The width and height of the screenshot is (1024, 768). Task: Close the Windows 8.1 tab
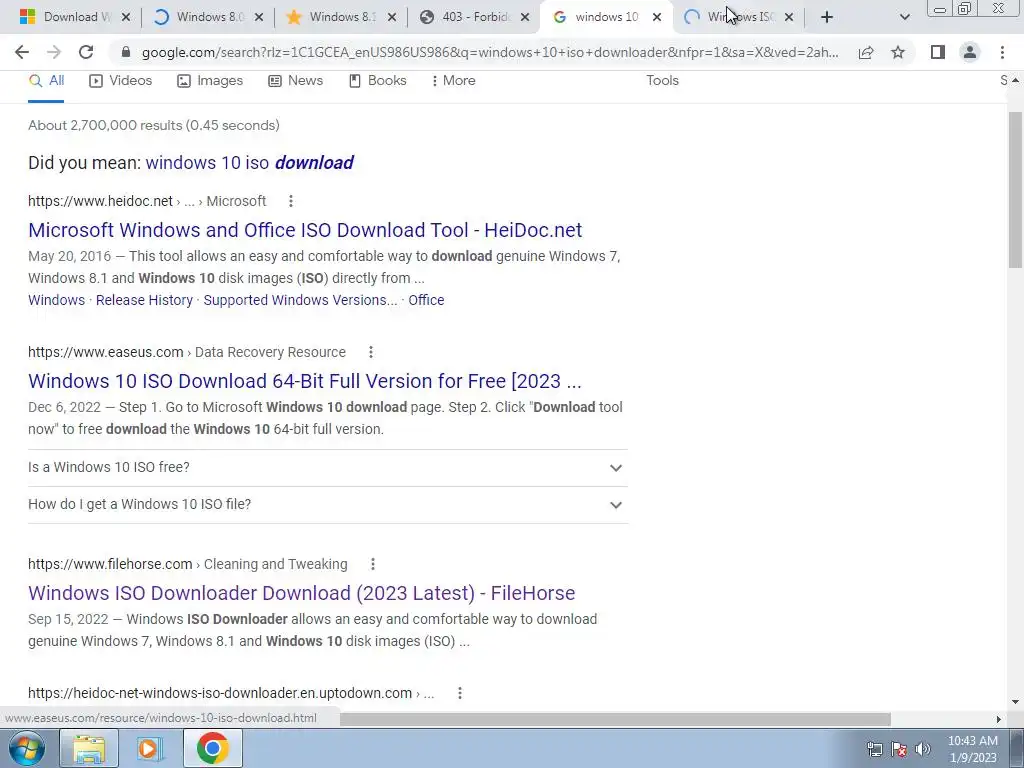coord(392,17)
